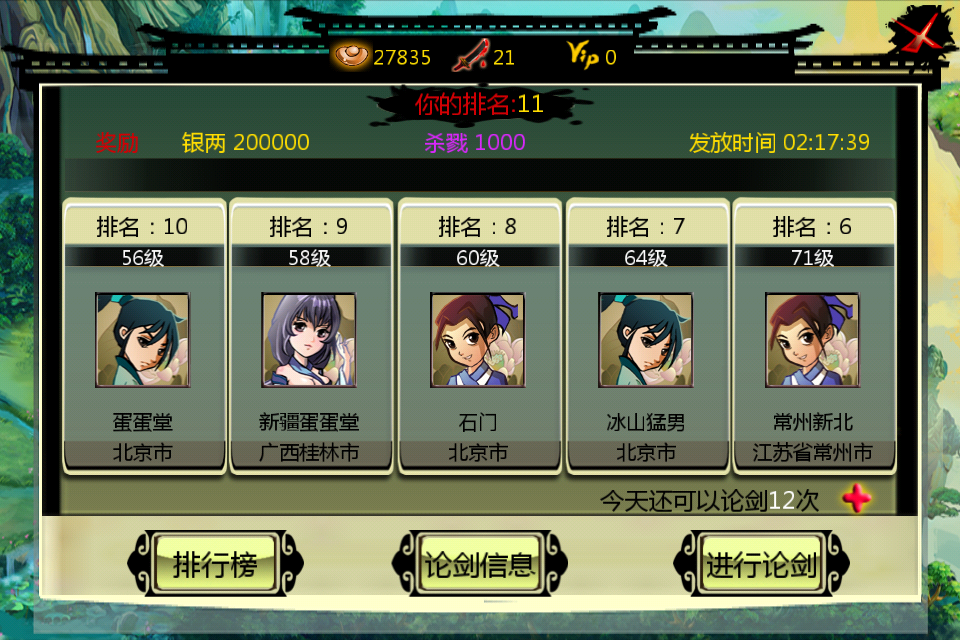Click the 广西桂林市 location label
This screenshot has height=640, width=960.
[309, 453]
